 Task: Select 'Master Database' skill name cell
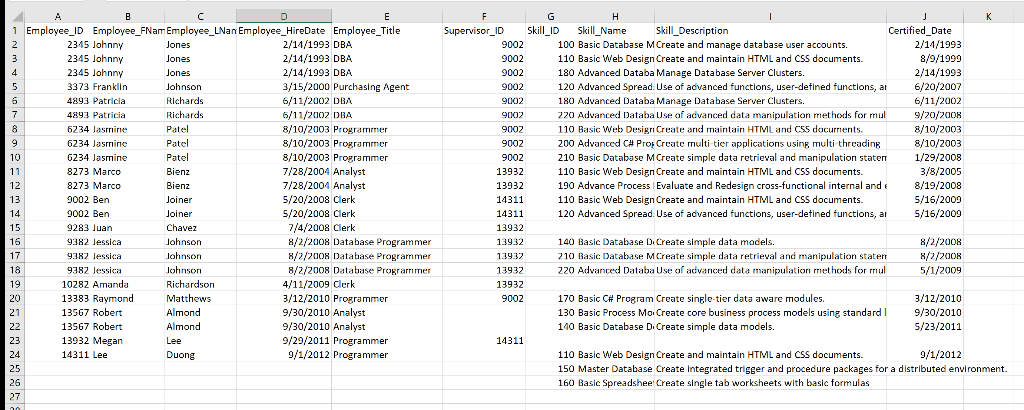(x=615, y=369)
